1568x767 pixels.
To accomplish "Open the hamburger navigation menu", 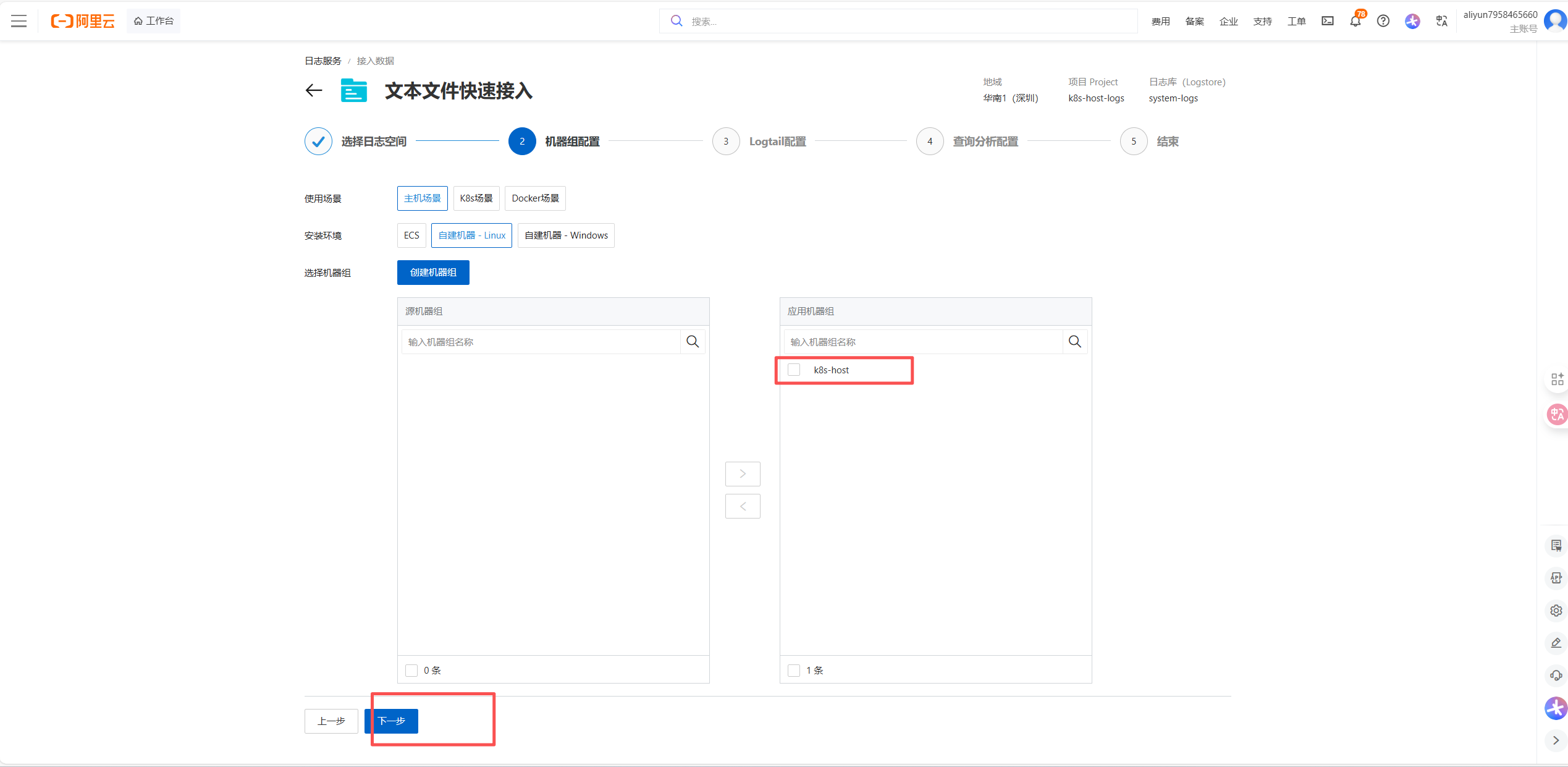I will click(x=19, y=21).
